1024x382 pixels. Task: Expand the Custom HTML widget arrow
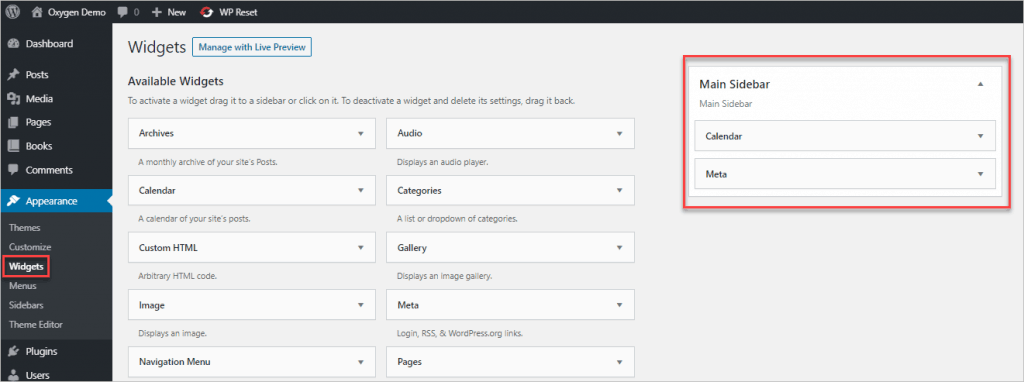[360, 248]
